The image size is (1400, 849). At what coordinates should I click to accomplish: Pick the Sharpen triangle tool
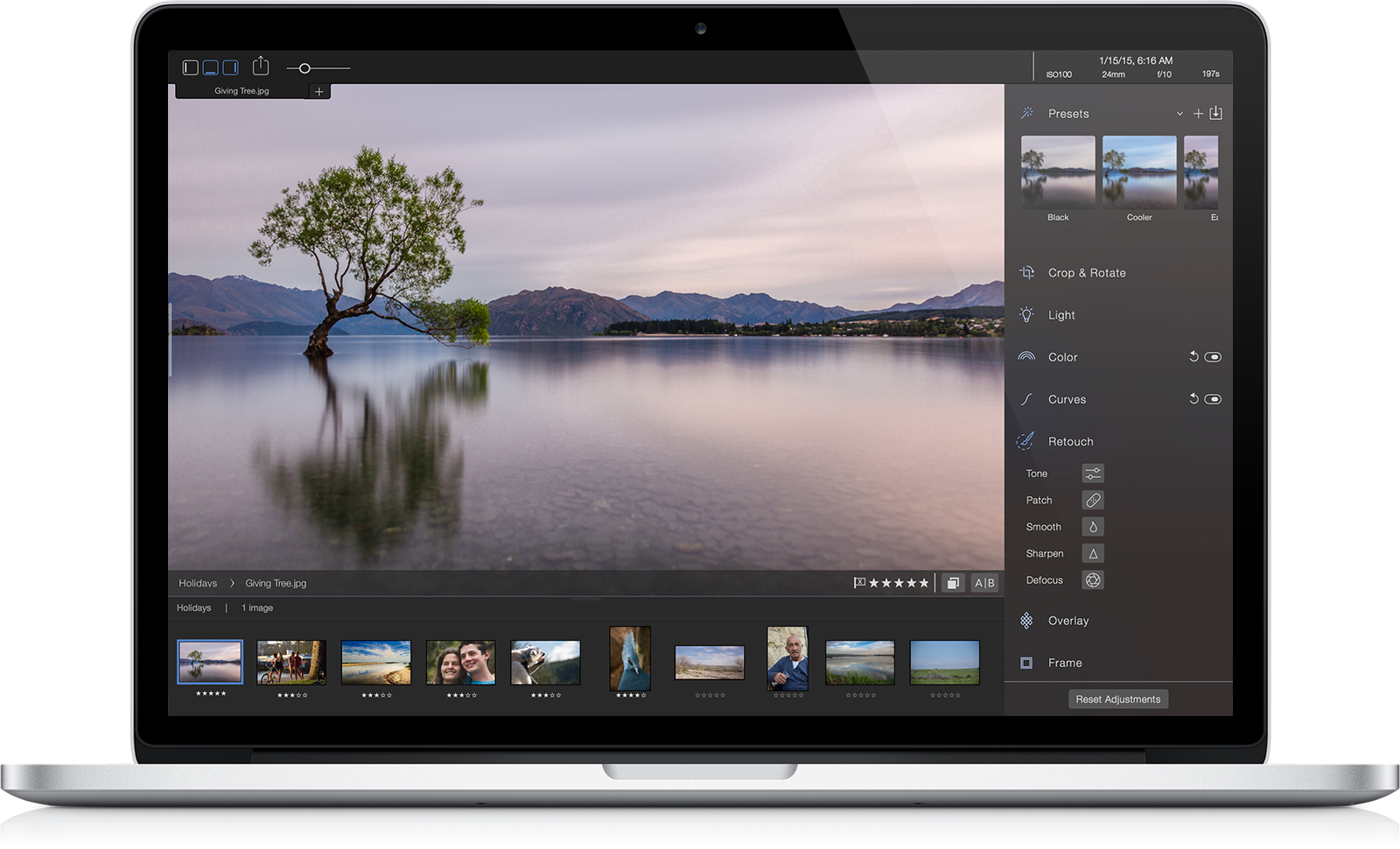pyautogui.click(x=1092, y=553)
